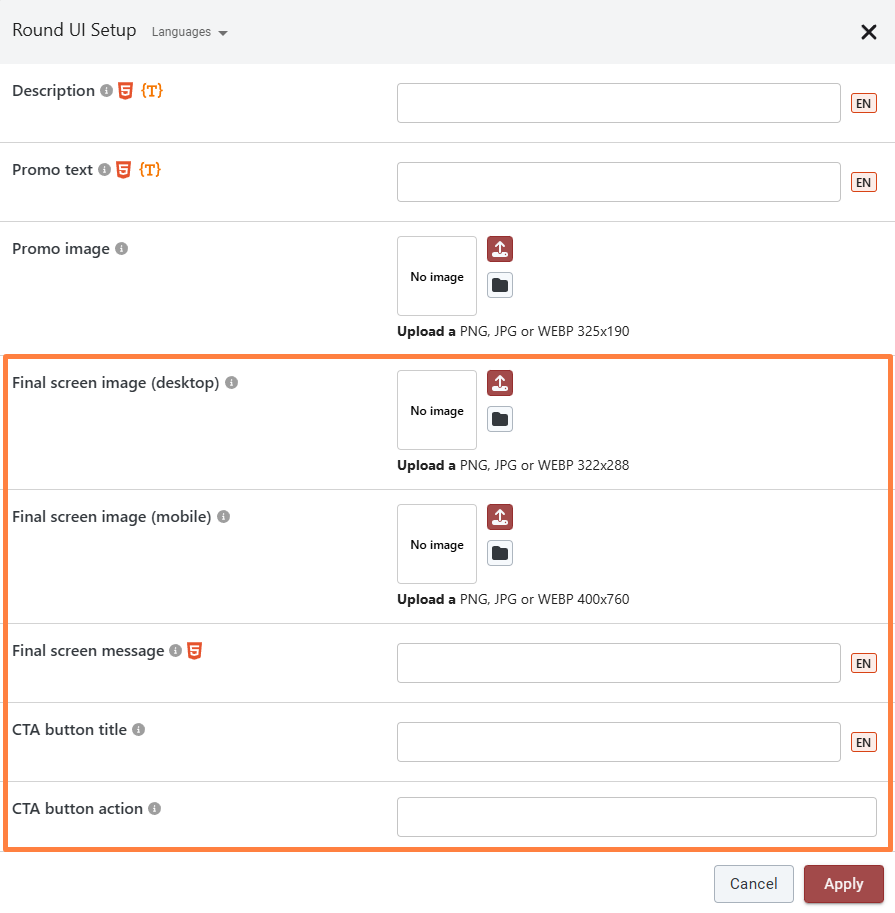Toggle the EN language badge for Description
Viewport: 895px width, 913px height.
(863, 103)
